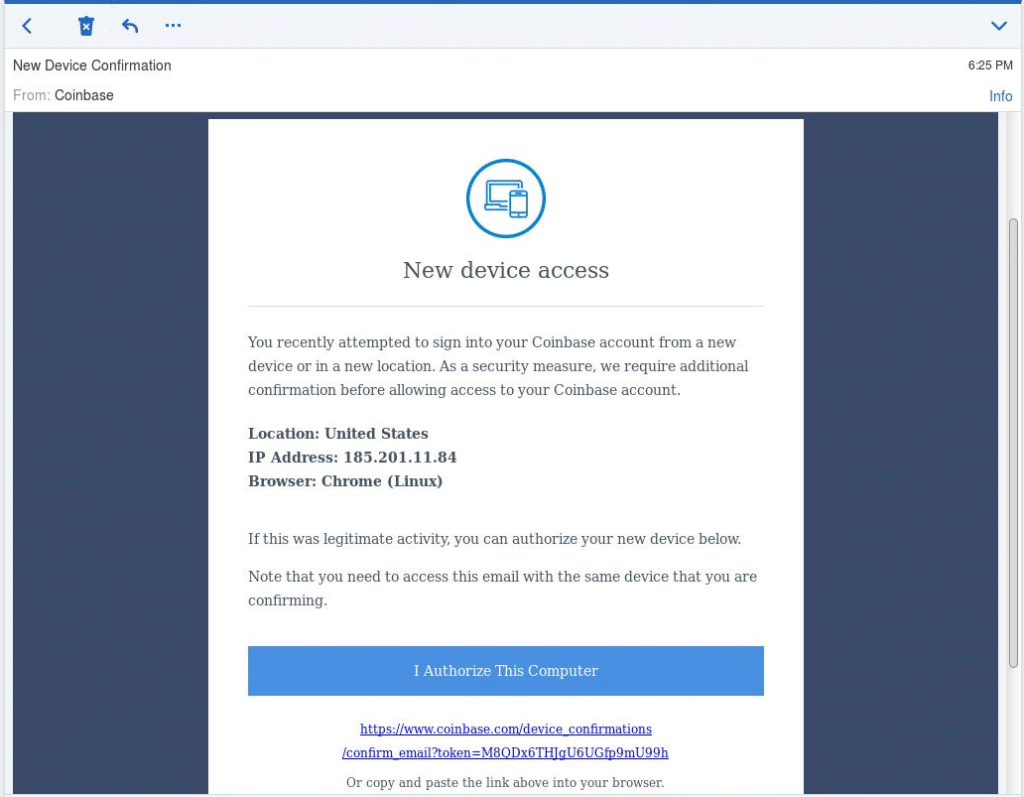Image resolution: width=1024 pixels, height=797 pixels.
Task: Click the trash icon to discard the message
Action: [86, 25]
